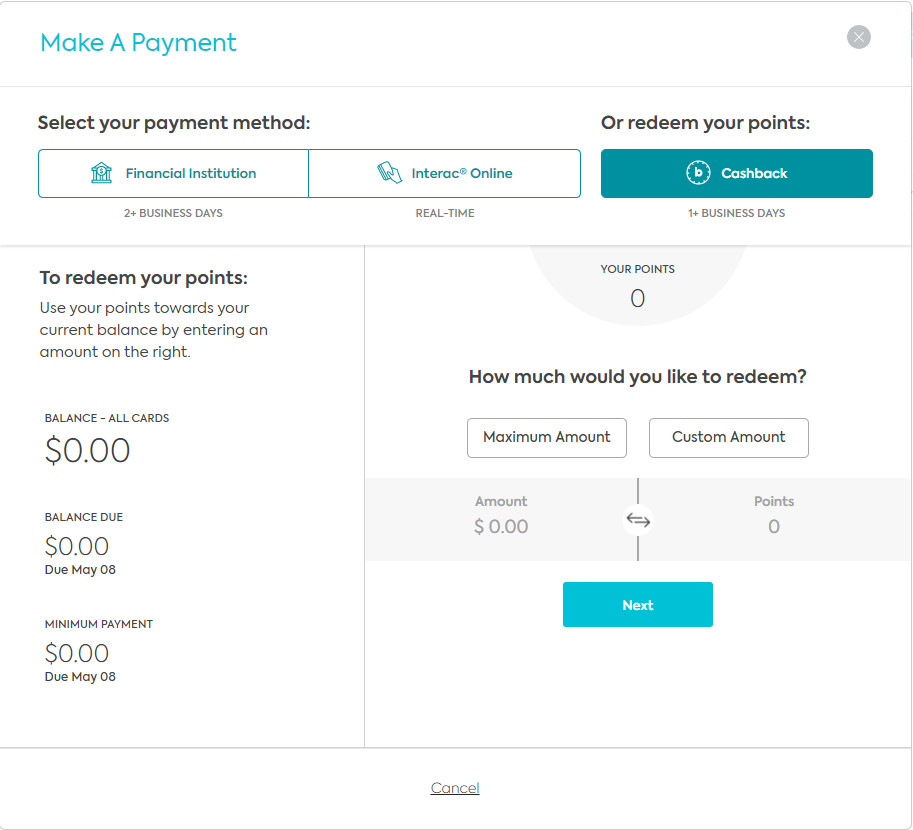This screenshot has height=830, width=913.
Task: Switch to Cashback redemption option
Action: coord(736,174)
